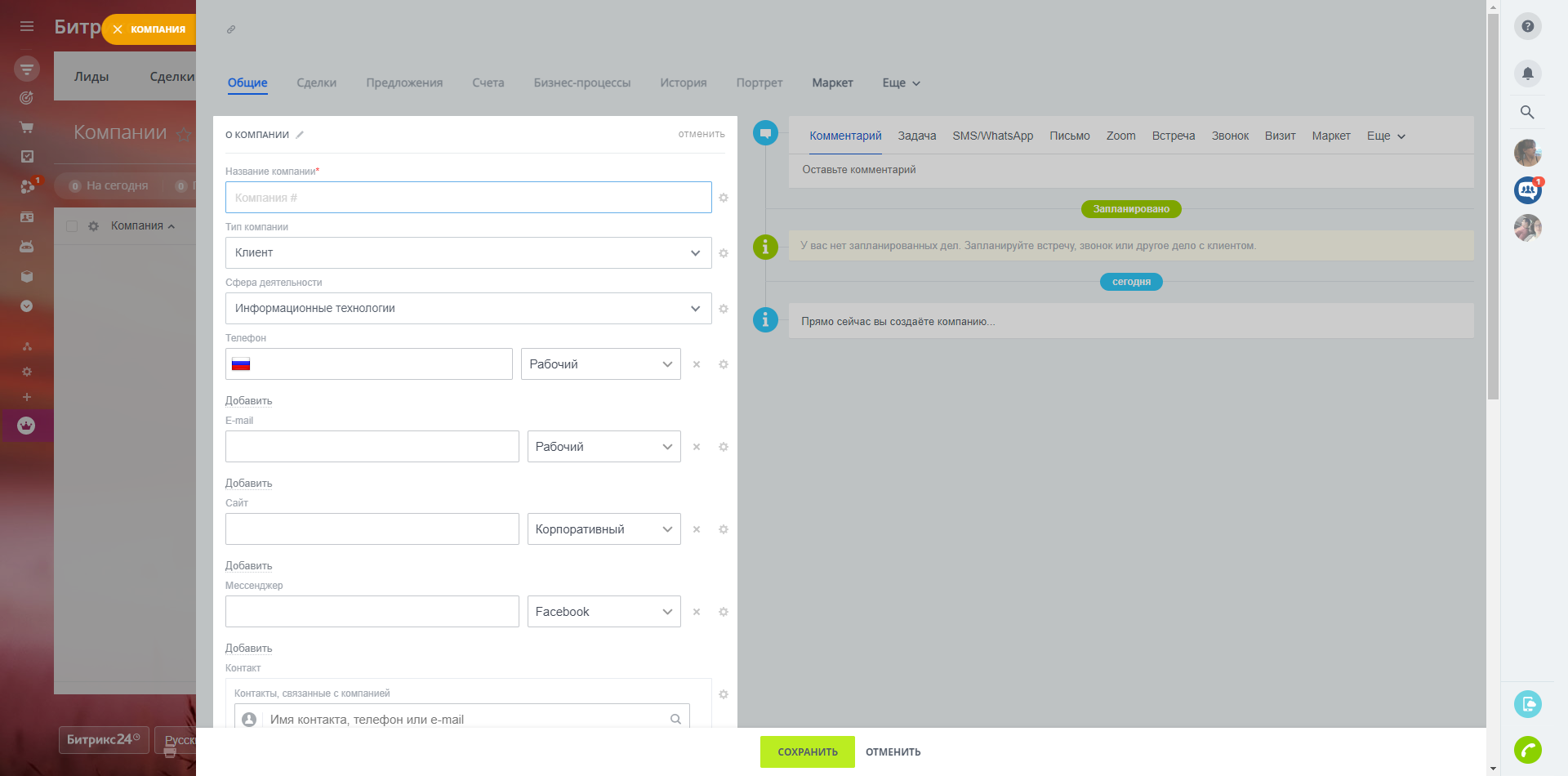This screenshot has width=1568, height=776.
Task: Click the Название компании input field
Action: point(468,198)
